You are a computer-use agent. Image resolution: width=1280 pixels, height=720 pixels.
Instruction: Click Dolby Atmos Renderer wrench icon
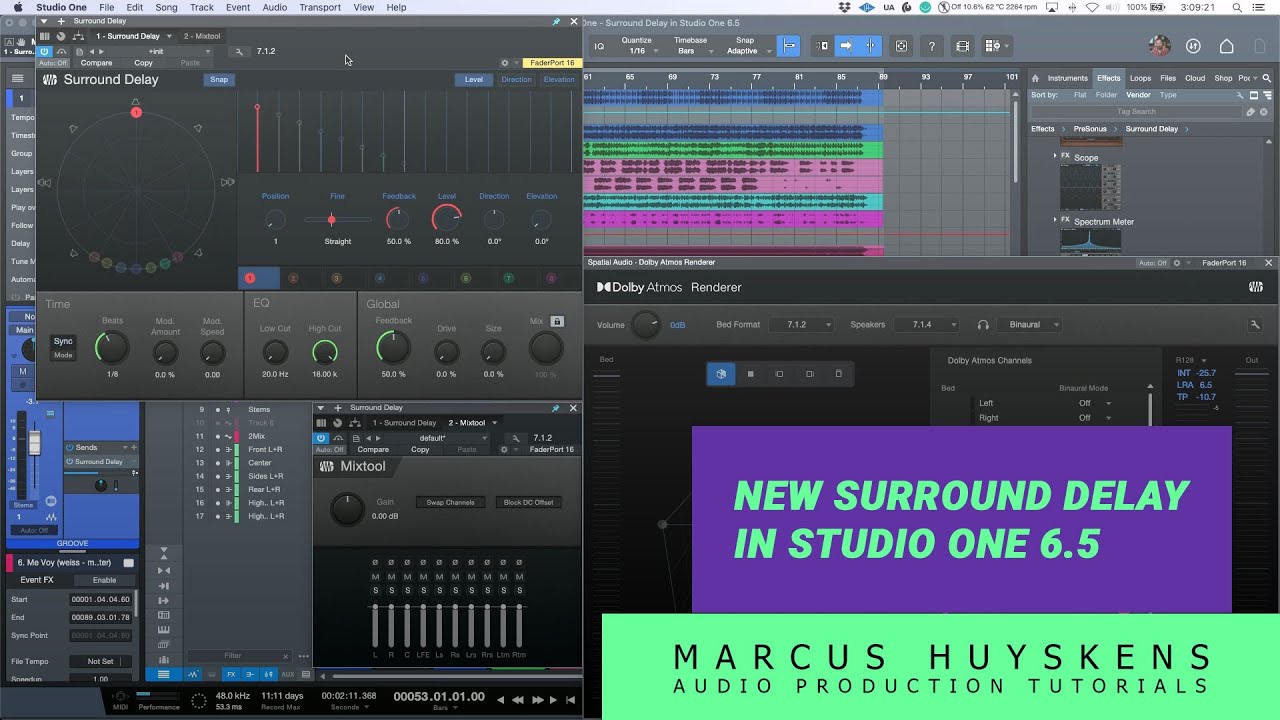point(1254,325)
